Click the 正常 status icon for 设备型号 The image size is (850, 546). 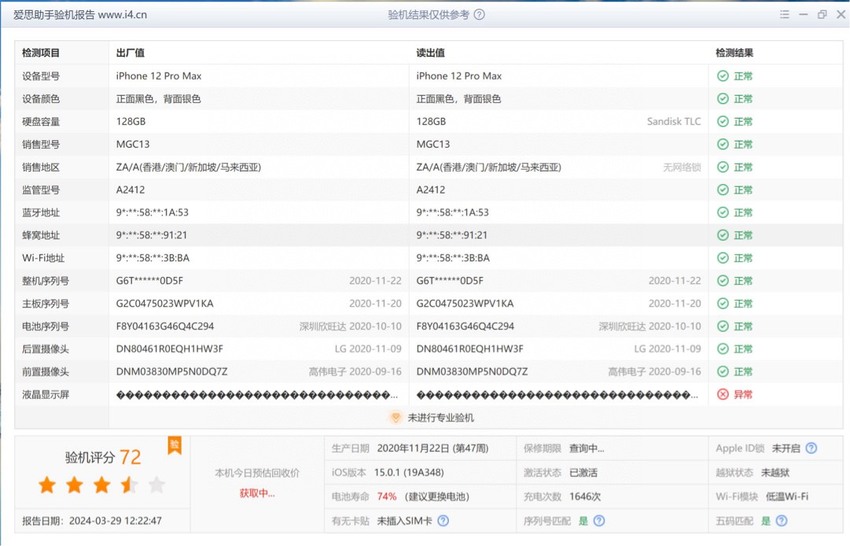[723, 76]
